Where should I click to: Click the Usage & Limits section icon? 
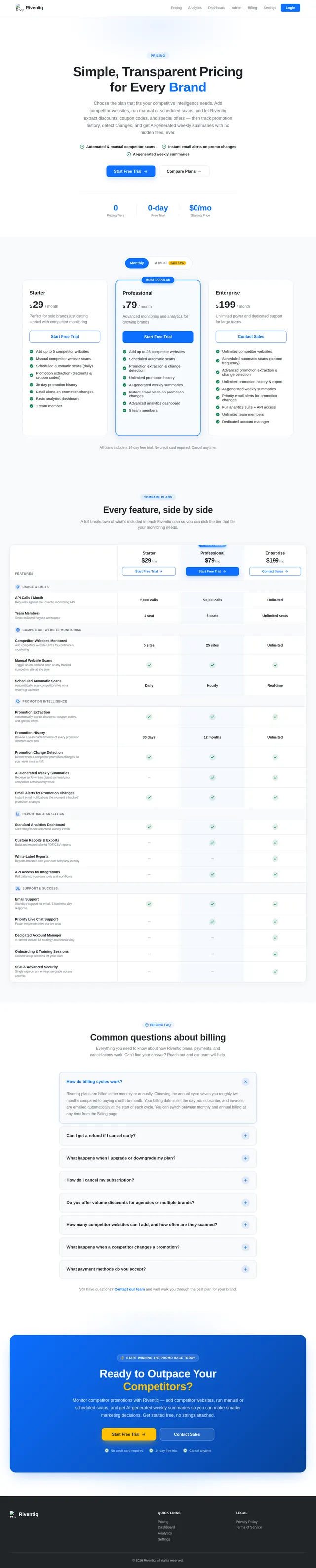click(x=18, y=587)
